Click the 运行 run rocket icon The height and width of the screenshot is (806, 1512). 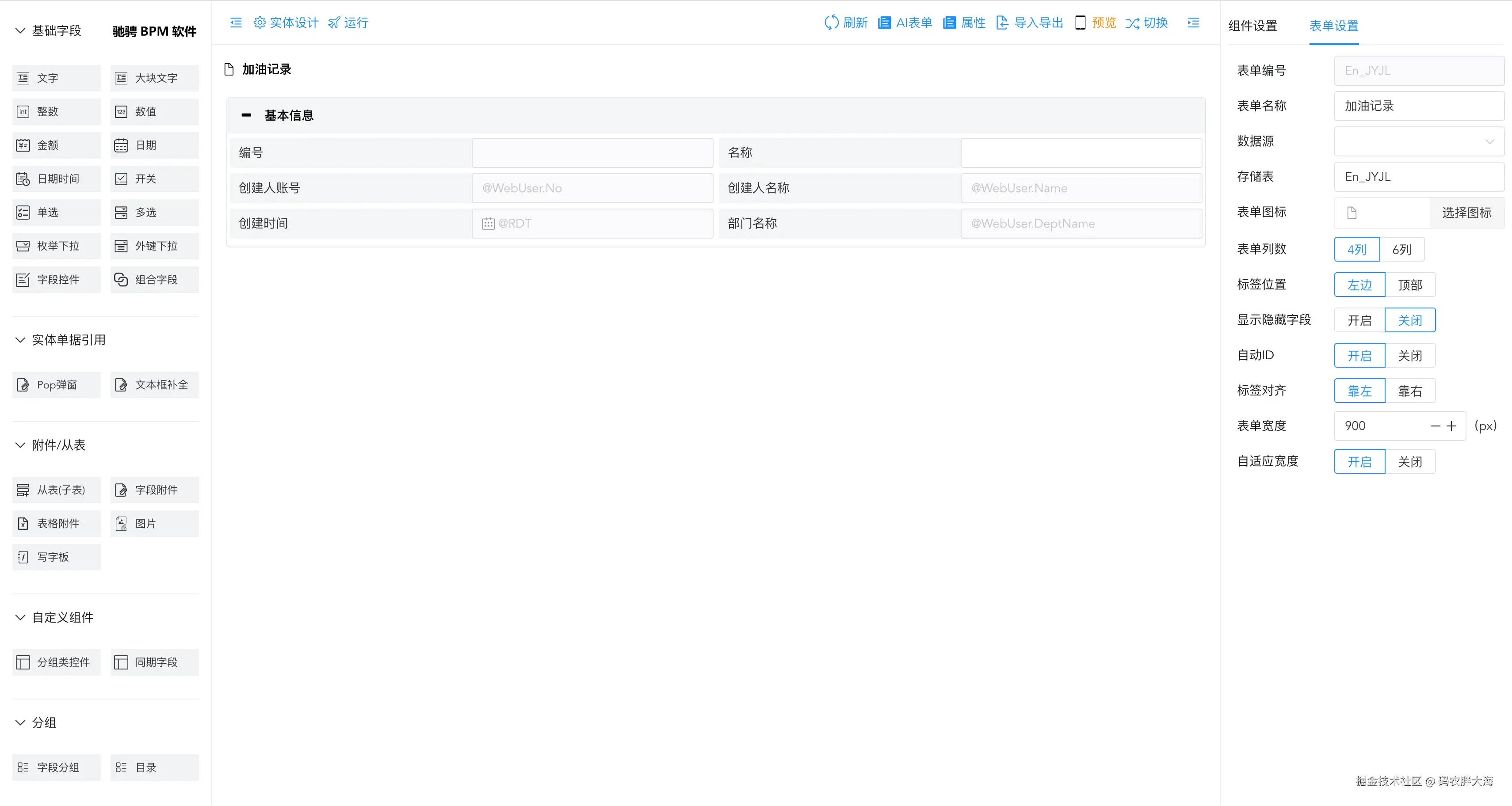click(x=334, y=22)
